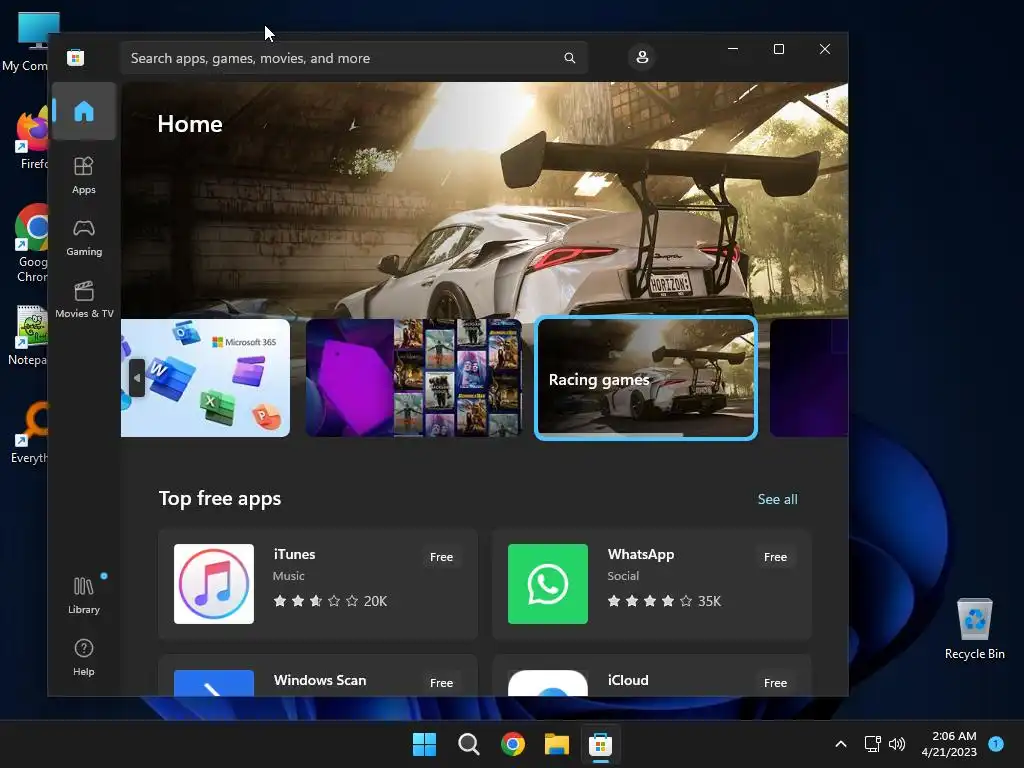Select the My Computer desktop icon
Viewport: 1024px width, 768px height.
pyautogui.click(x=27, y=42)
